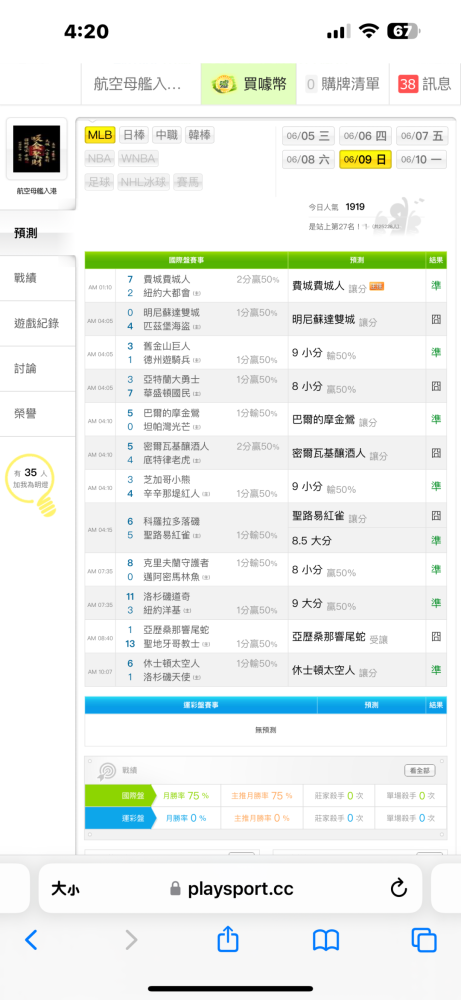Viewport: 461px width, 1000px height.
Task: Click the 看全部 button
Action: pos(420,770)
